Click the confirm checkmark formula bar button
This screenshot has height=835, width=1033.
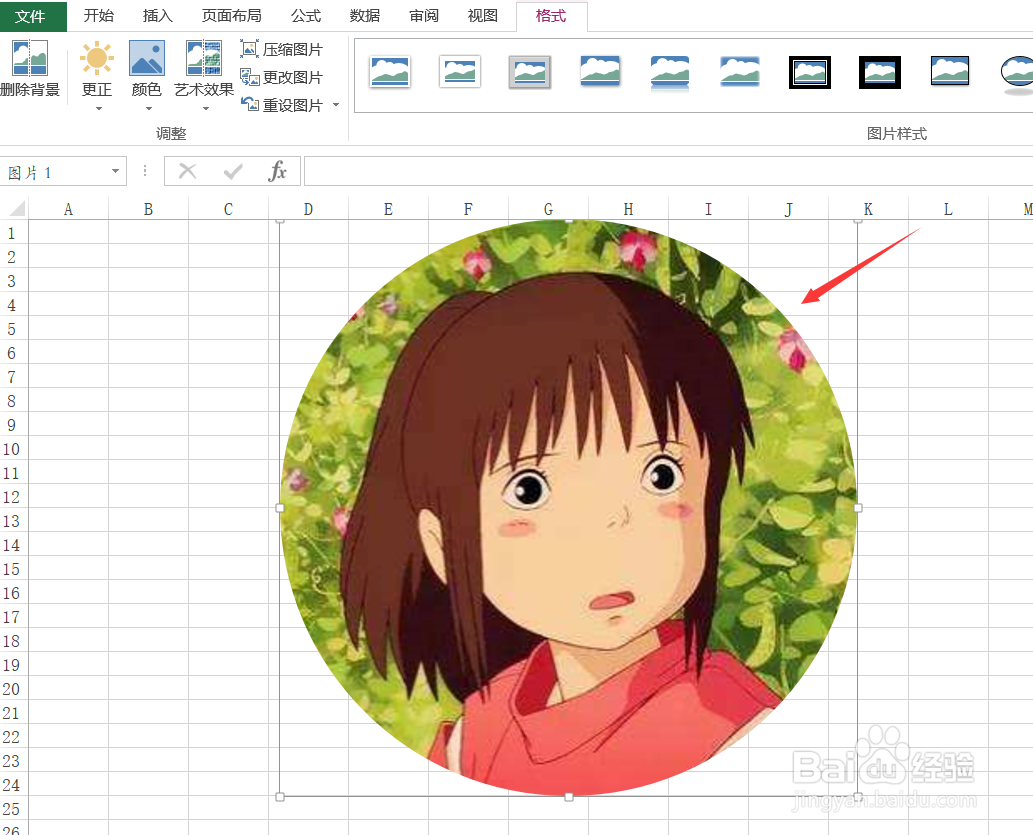click(233, 171)
